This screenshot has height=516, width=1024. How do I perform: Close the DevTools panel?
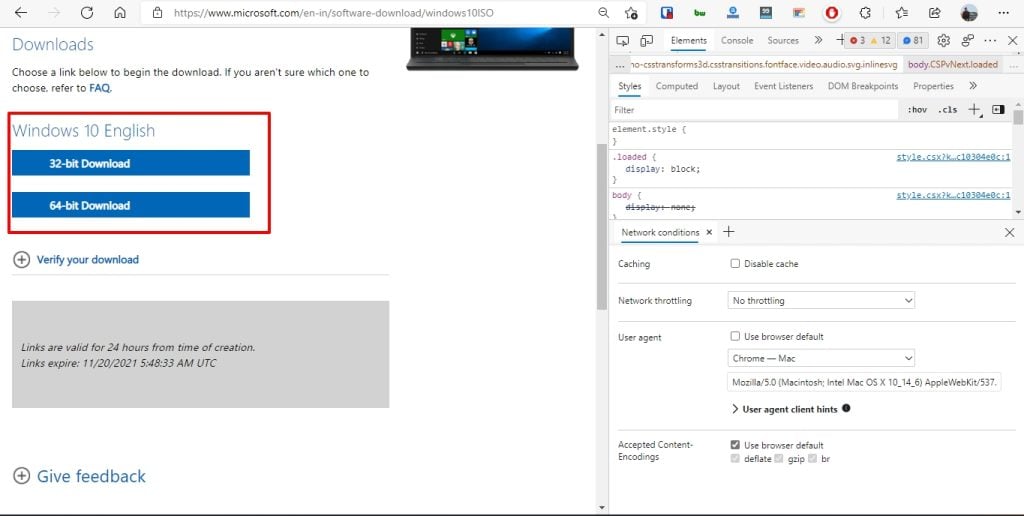pyautogui.click(x=1012, y=40)
